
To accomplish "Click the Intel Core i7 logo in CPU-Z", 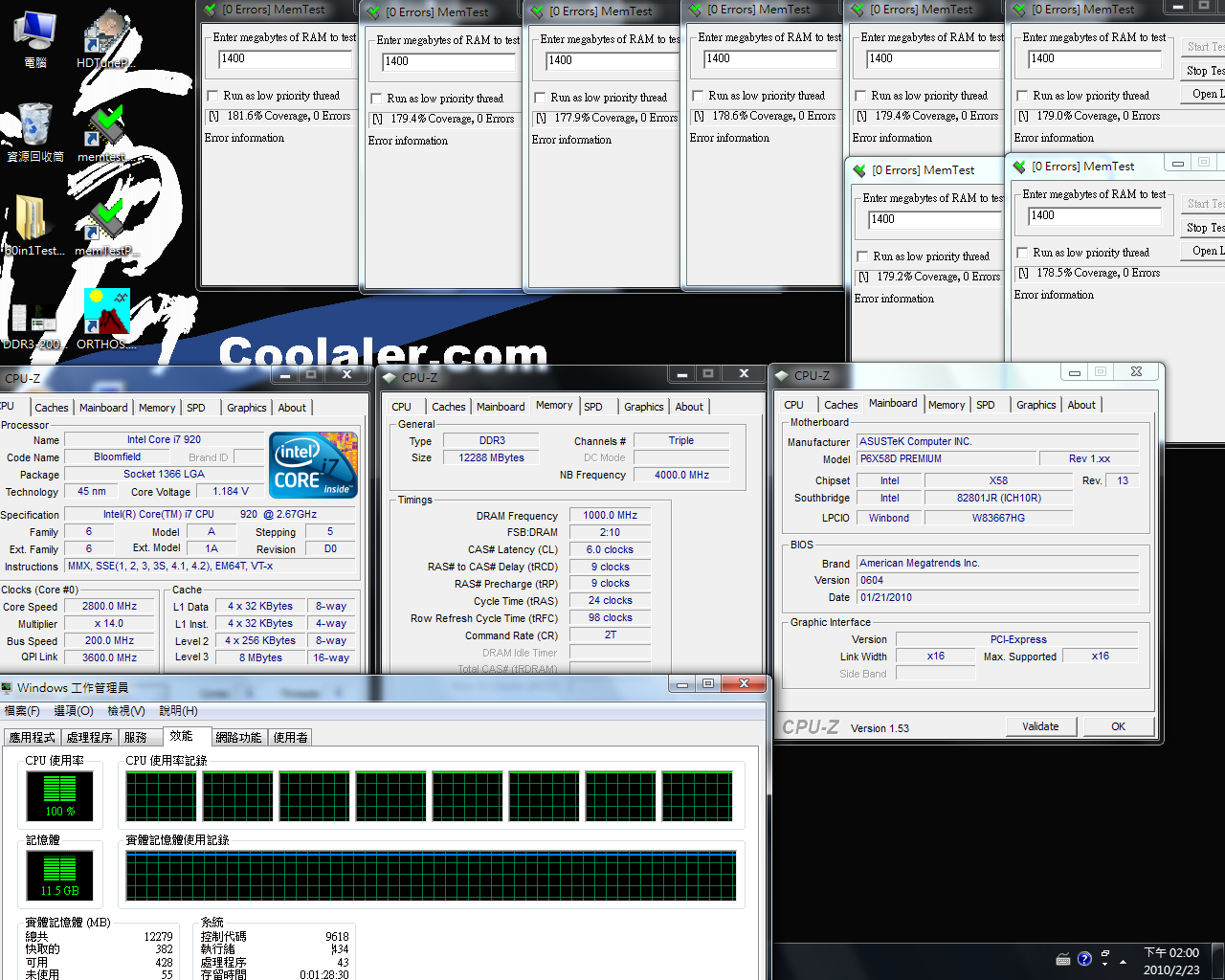I will click(314, 465).
